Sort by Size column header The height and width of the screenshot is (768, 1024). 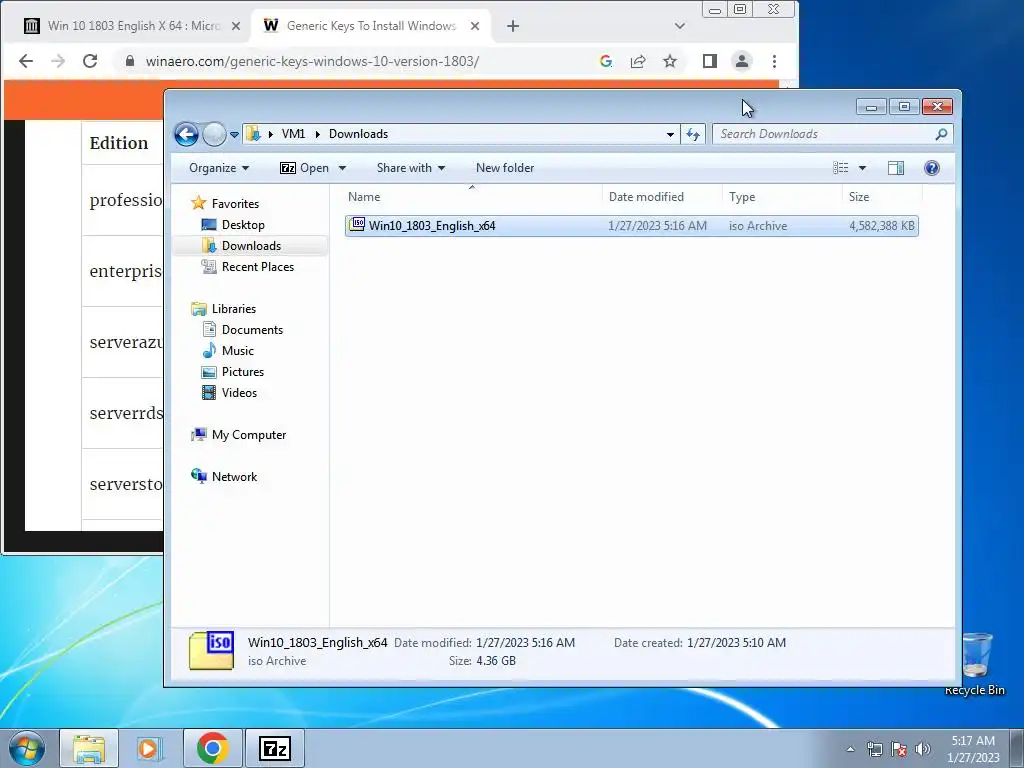click(882, 197)
